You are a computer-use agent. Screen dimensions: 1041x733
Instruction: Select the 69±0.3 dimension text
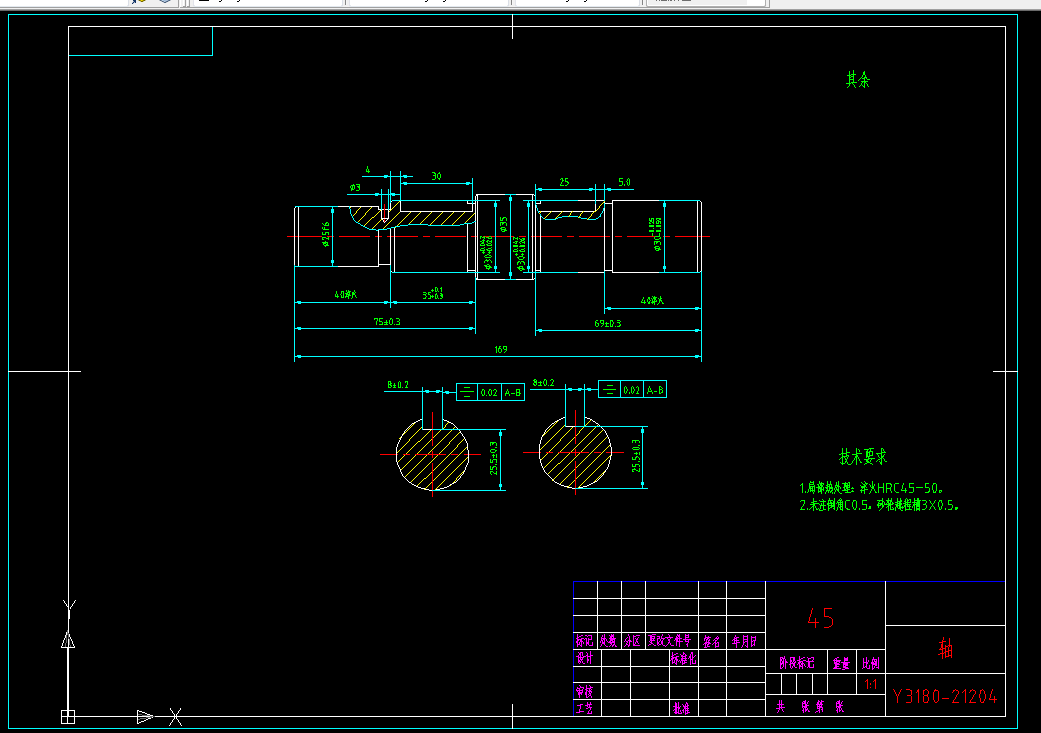pyautogui.click(x=607, y=323)
